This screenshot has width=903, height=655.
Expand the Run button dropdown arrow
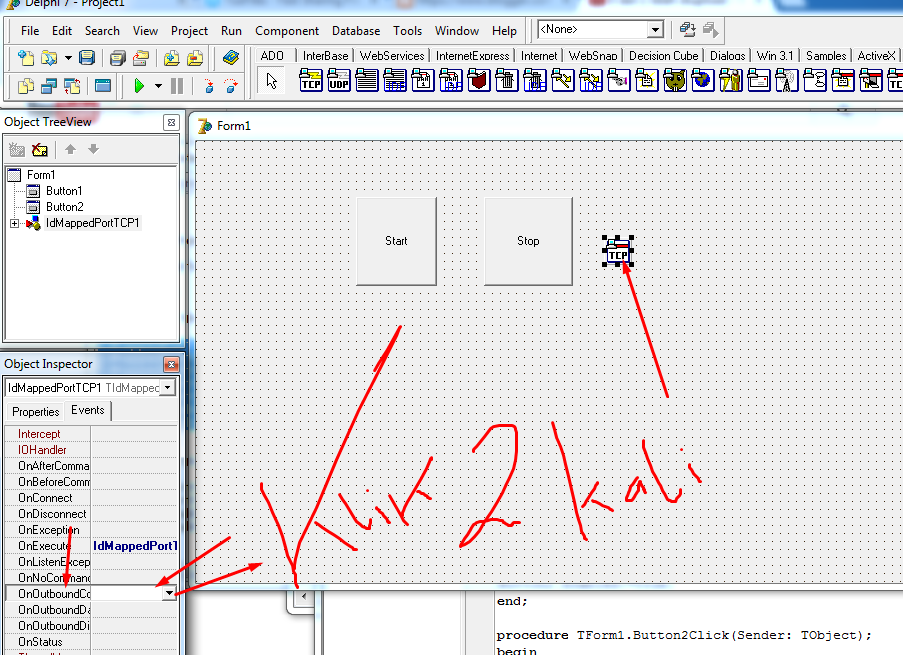[x=158, y=86]
